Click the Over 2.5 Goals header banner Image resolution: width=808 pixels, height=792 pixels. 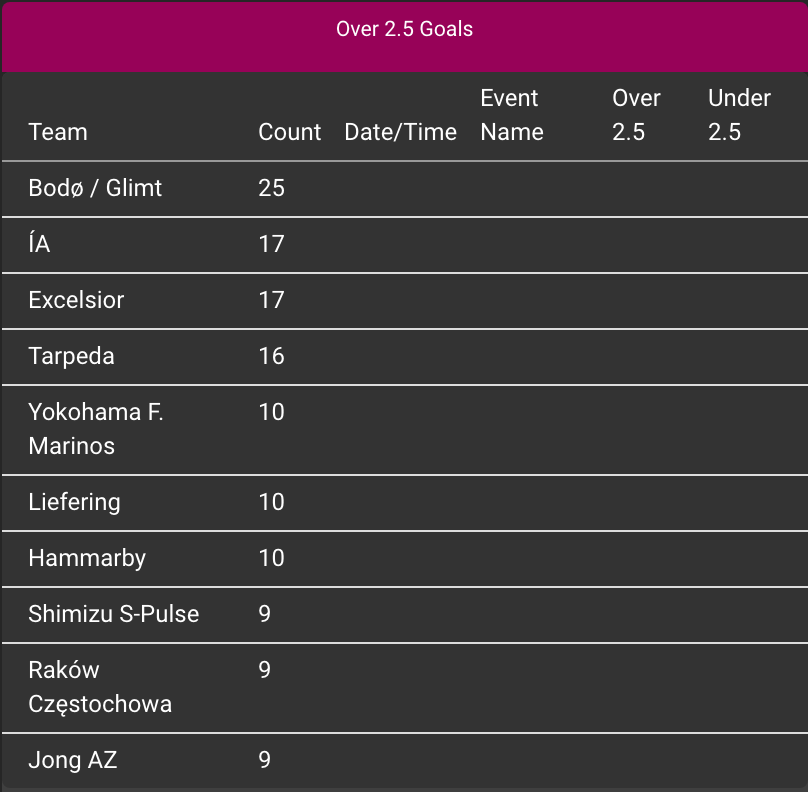pyautogui.click(x=405, y=36)
